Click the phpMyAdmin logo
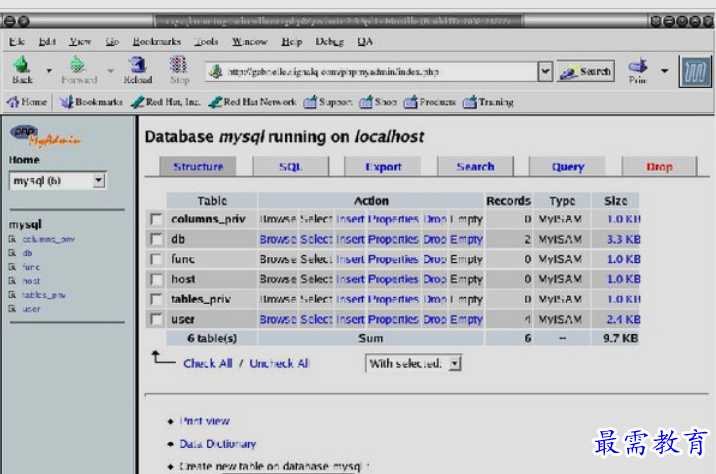The height and width of the screenshot is (474, 716). [x=45, y=135]
